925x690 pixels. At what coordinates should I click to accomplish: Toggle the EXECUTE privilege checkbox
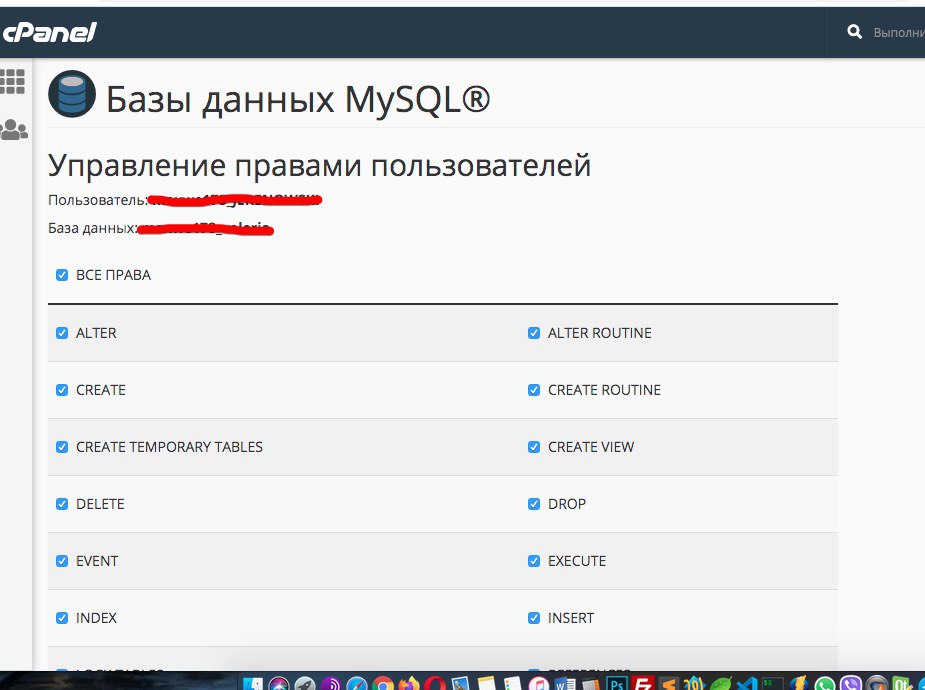click(x=534, y=561)
